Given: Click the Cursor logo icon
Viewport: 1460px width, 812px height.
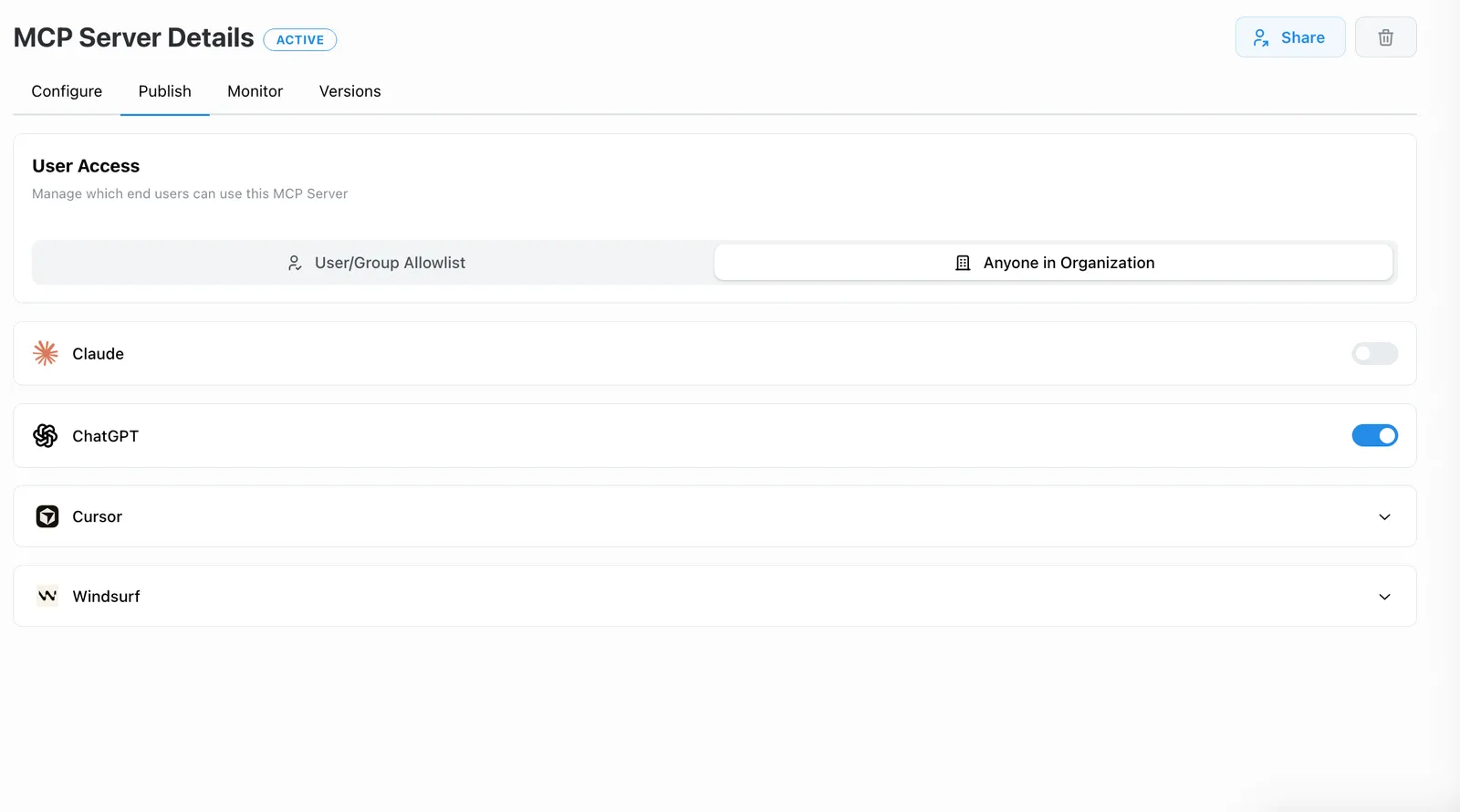Looking at the screenshot, I should point(47,516).
